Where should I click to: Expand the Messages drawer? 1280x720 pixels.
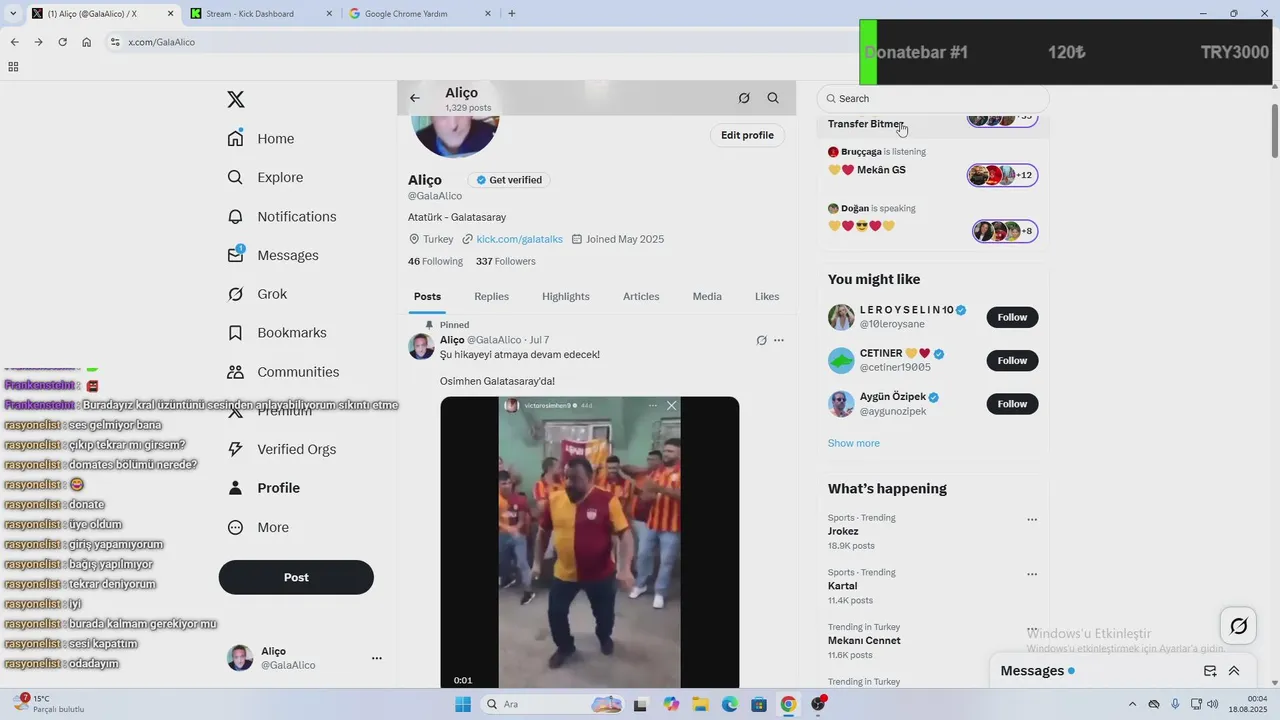[x=1234, y=671]
